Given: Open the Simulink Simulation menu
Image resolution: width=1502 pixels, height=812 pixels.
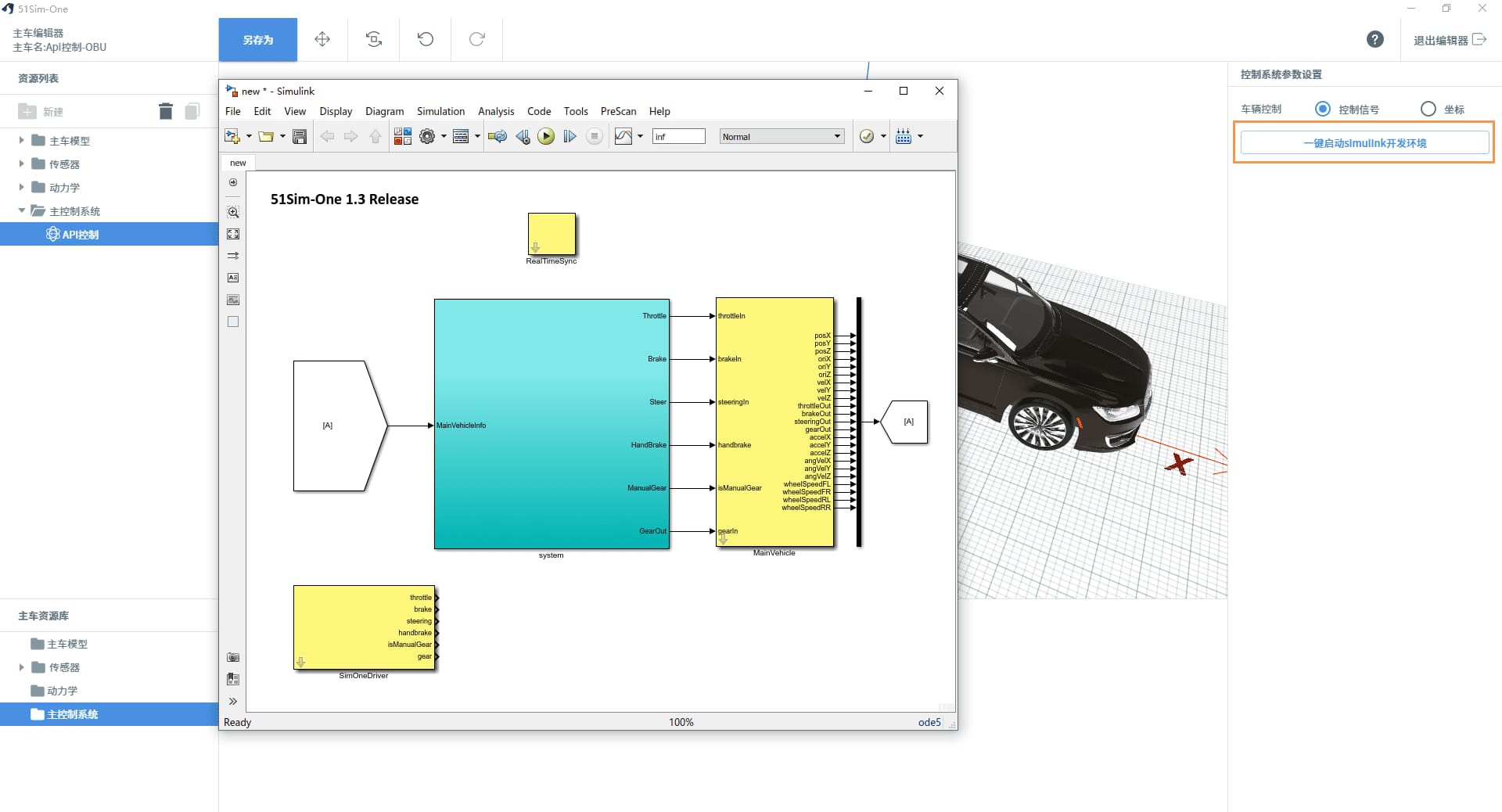Looking at the screenshot, I should pyautogui.click(x=440, y=111).
